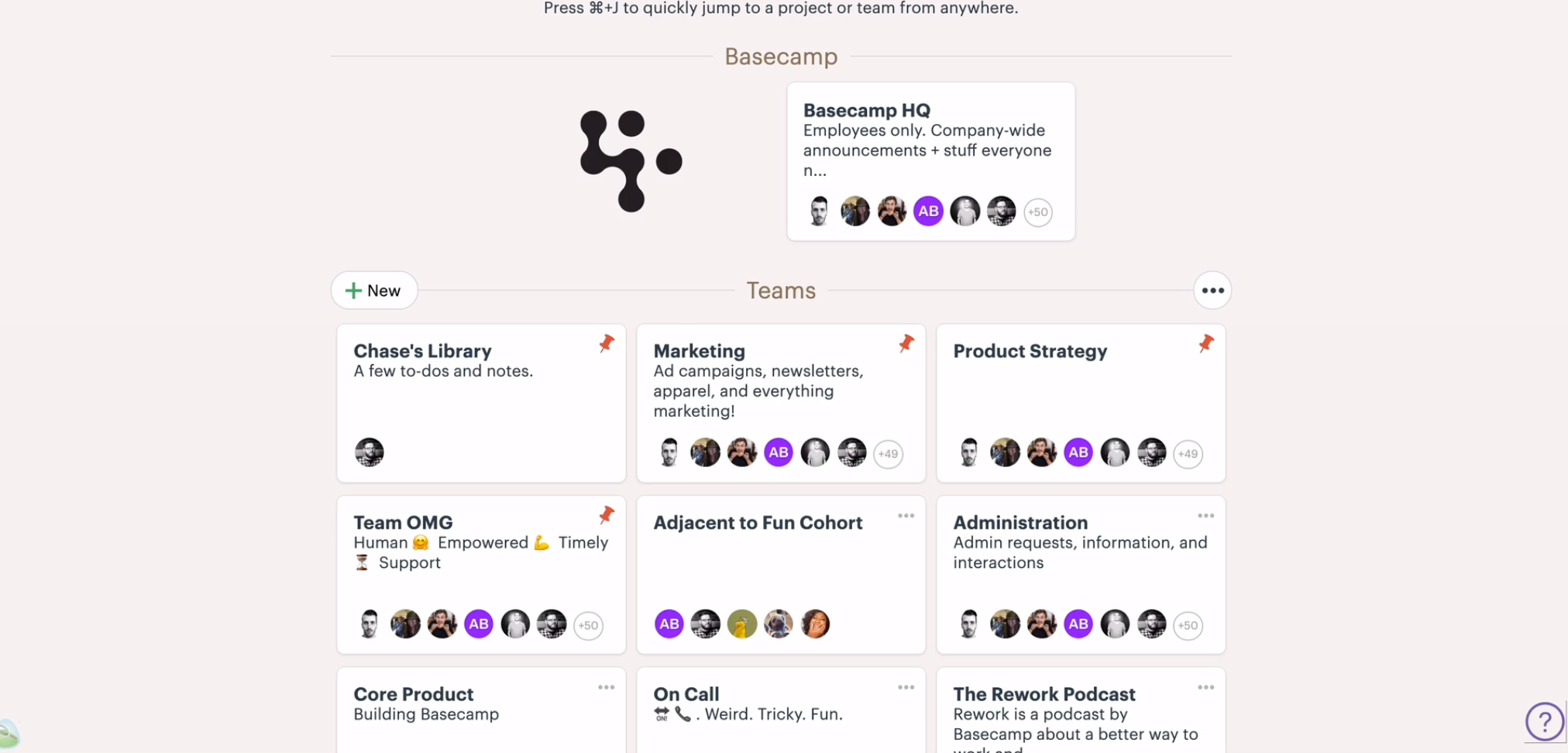Show the On Call card options
This screenshot has width=1568, height=753.
[906, 687]
